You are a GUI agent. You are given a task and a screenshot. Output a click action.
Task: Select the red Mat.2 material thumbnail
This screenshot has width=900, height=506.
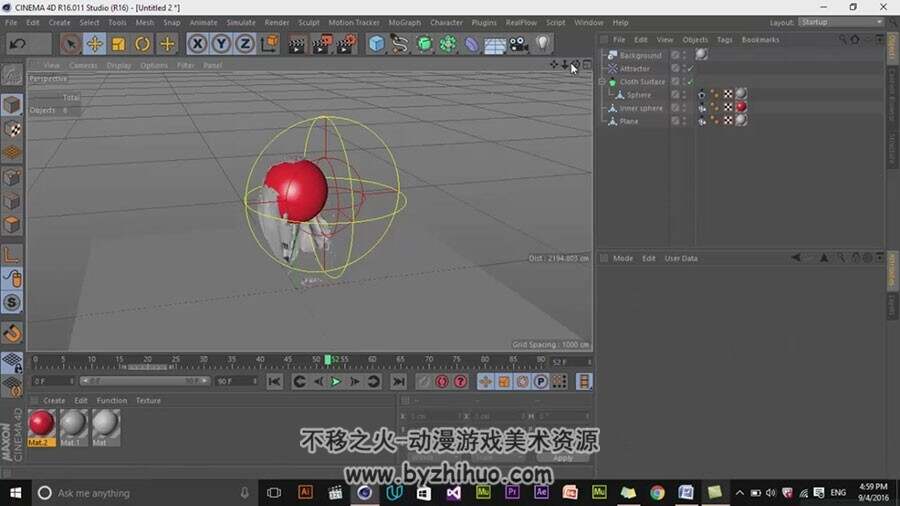[x=41, y=423]
